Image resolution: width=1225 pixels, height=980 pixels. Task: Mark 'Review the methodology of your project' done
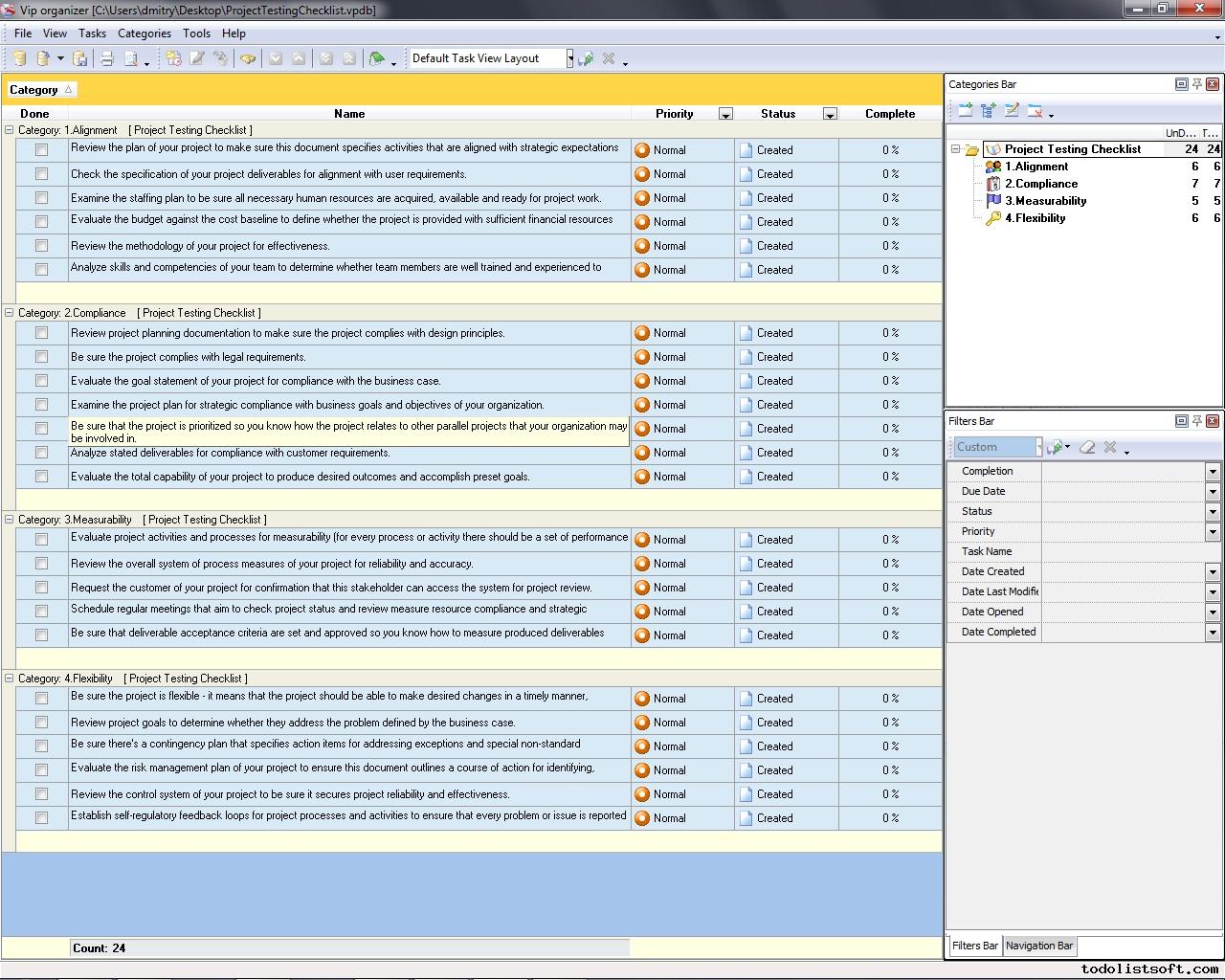click(x=41, y=246)
